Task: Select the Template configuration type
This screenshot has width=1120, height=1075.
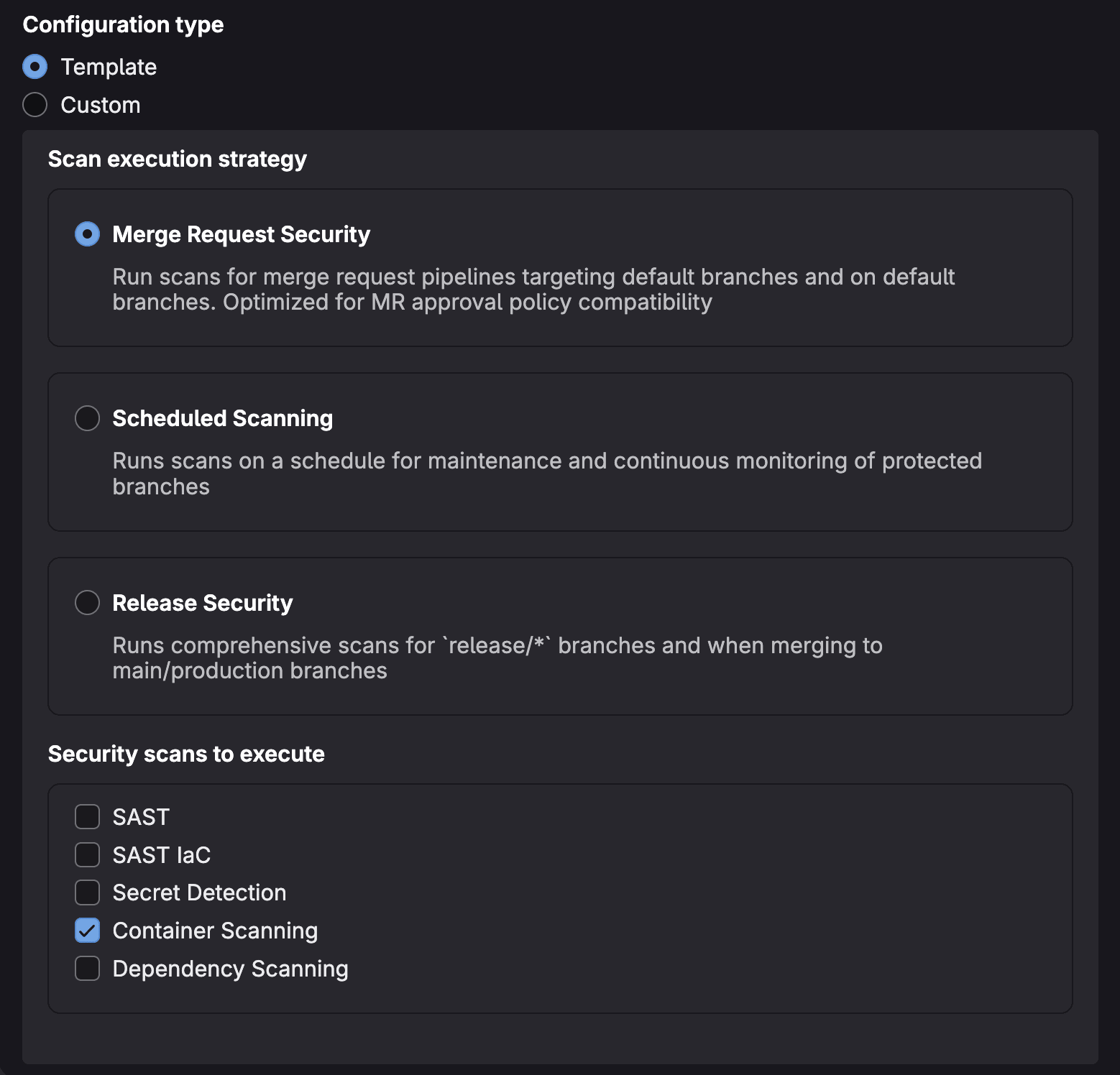Action: [34, 67]
